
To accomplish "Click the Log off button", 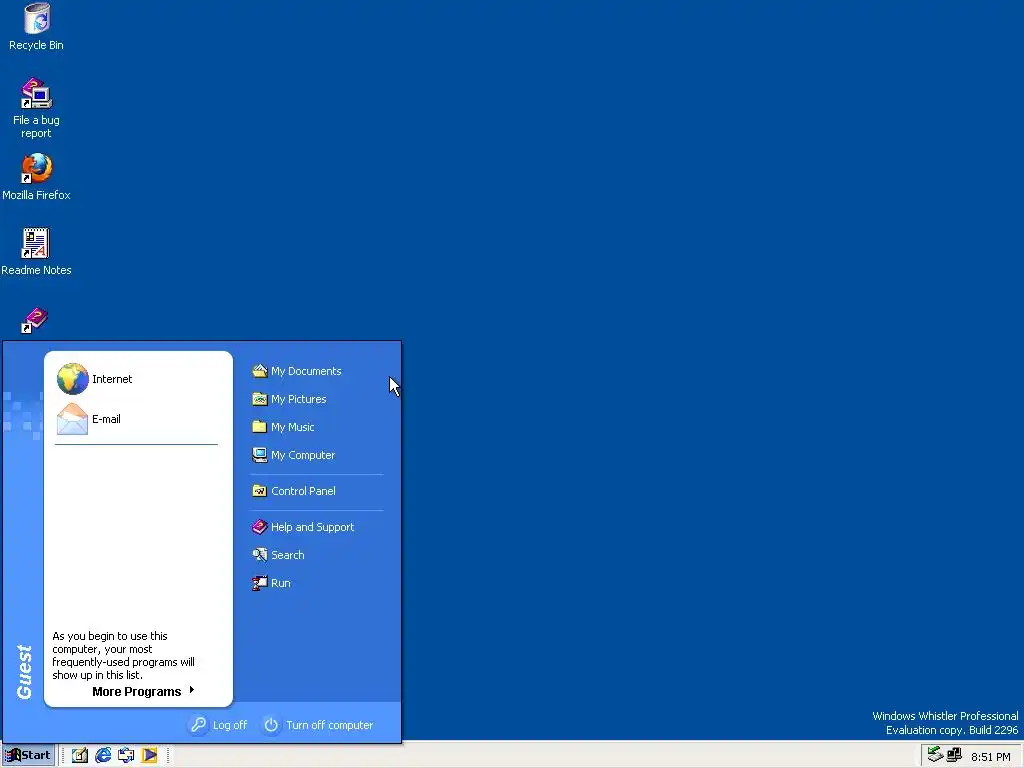I will (219, 725).
